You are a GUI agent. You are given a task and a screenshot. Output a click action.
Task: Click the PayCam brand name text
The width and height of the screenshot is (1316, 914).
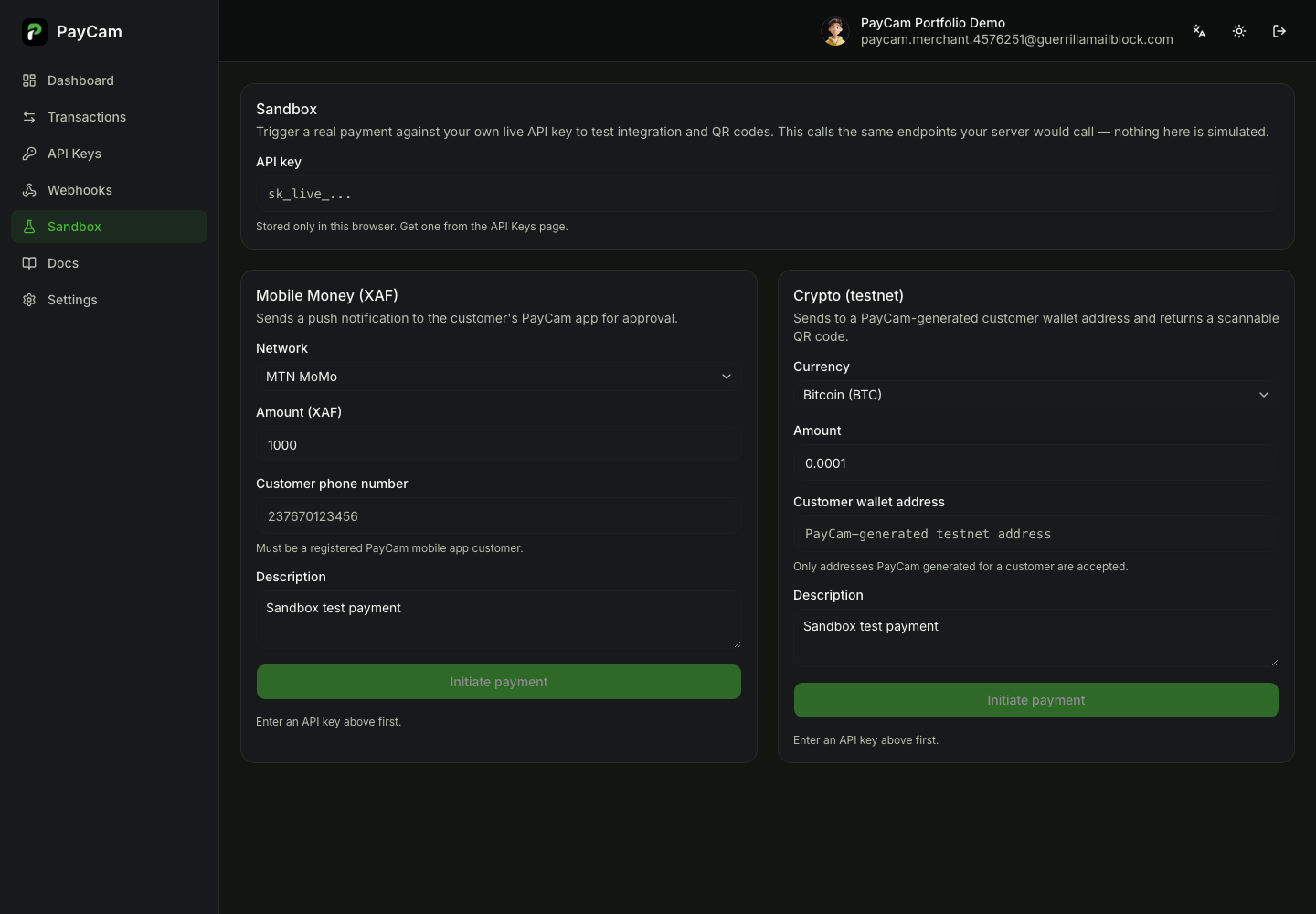point(90,32)
